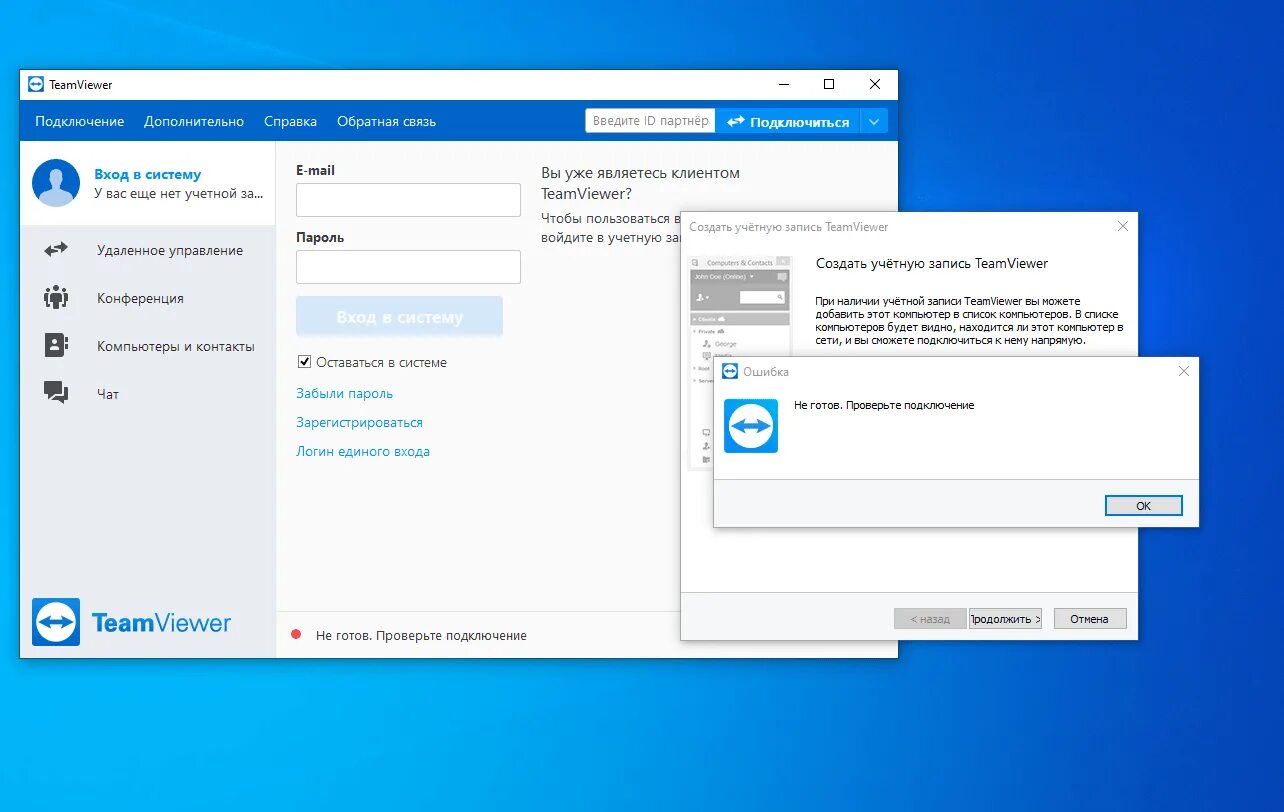Click the У вас еще нет учетной записи text
Viewport: 1284px width, 812px height.
click(179, 193)
